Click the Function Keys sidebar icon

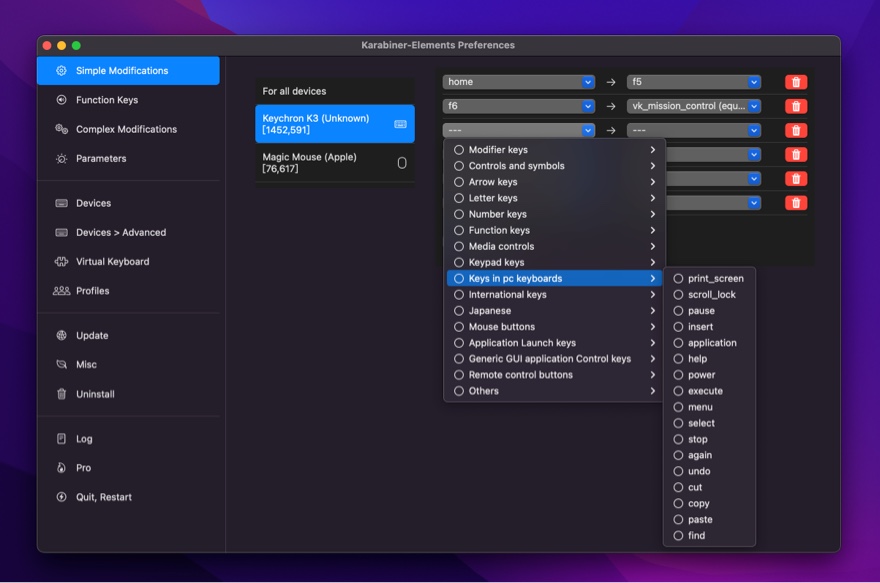click(61, 100)
